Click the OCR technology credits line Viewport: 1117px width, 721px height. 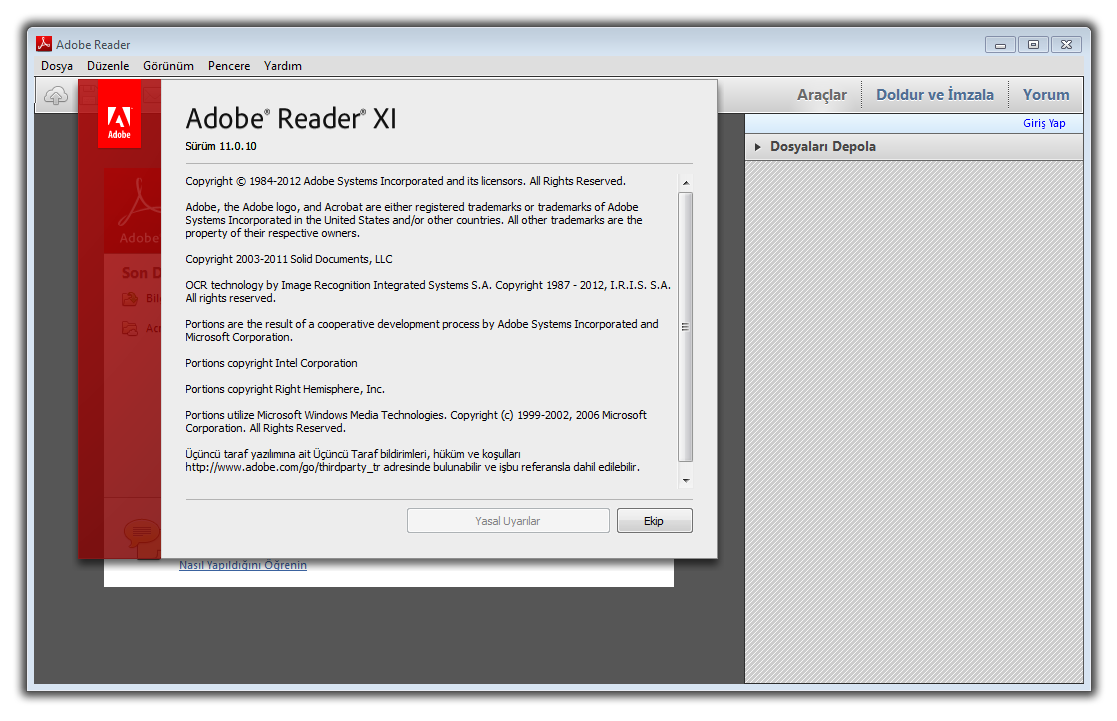428,291
